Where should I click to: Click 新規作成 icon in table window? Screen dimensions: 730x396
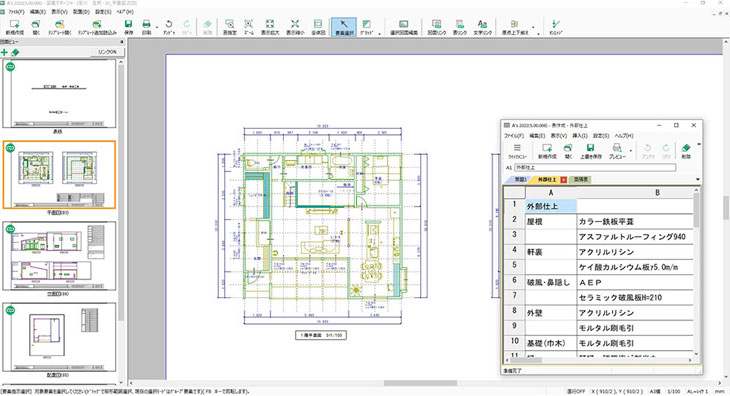coord(547,151)
